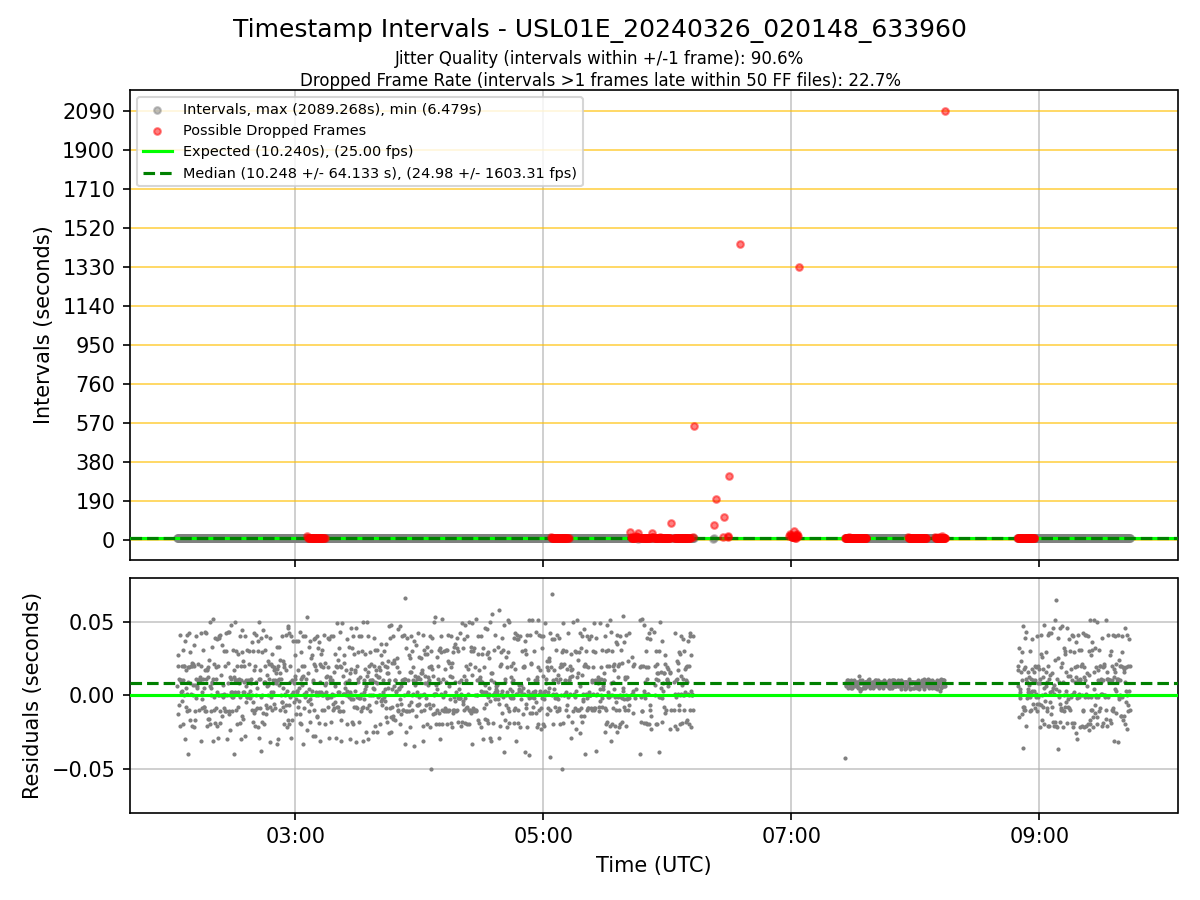Click the 'Residuals (seconds)' axis label
This screenshot has width=1200, height=900.
[x=32, y=696]
